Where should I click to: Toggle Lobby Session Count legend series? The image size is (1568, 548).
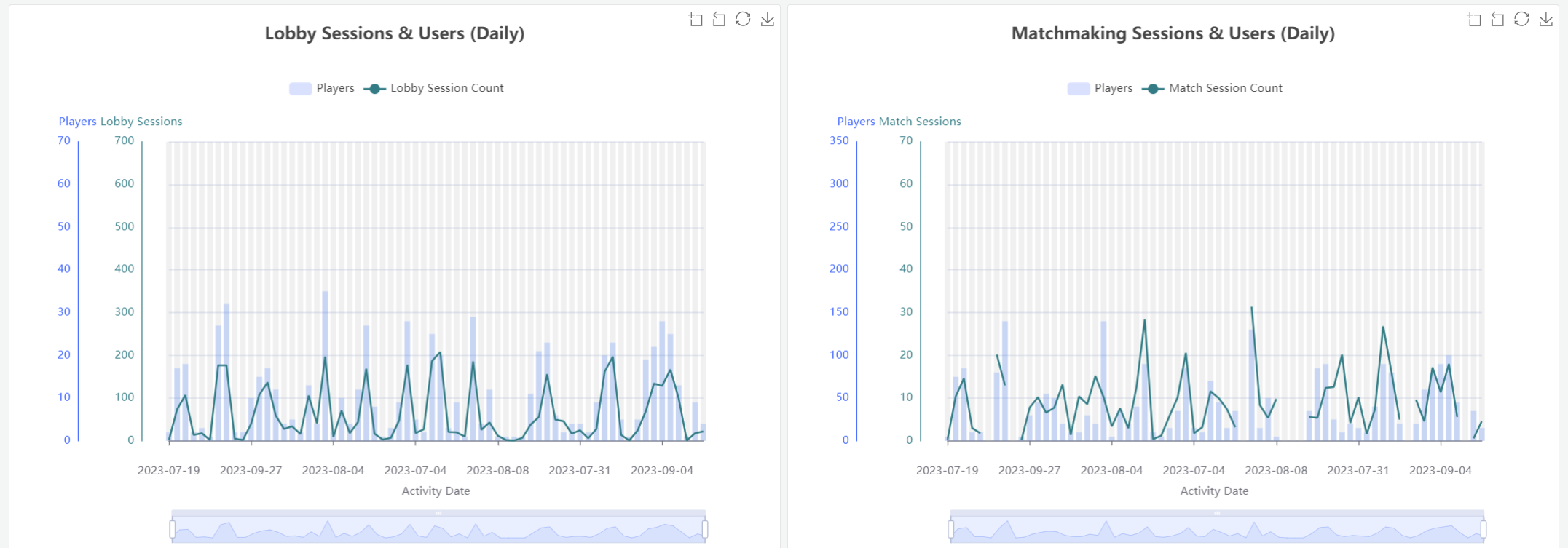point(433,88)
